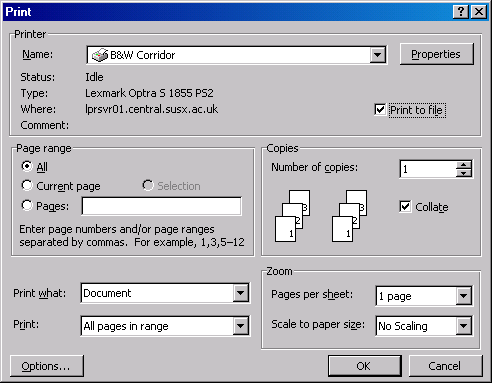Expand the Print what dropdown

(x=240, y=293)
